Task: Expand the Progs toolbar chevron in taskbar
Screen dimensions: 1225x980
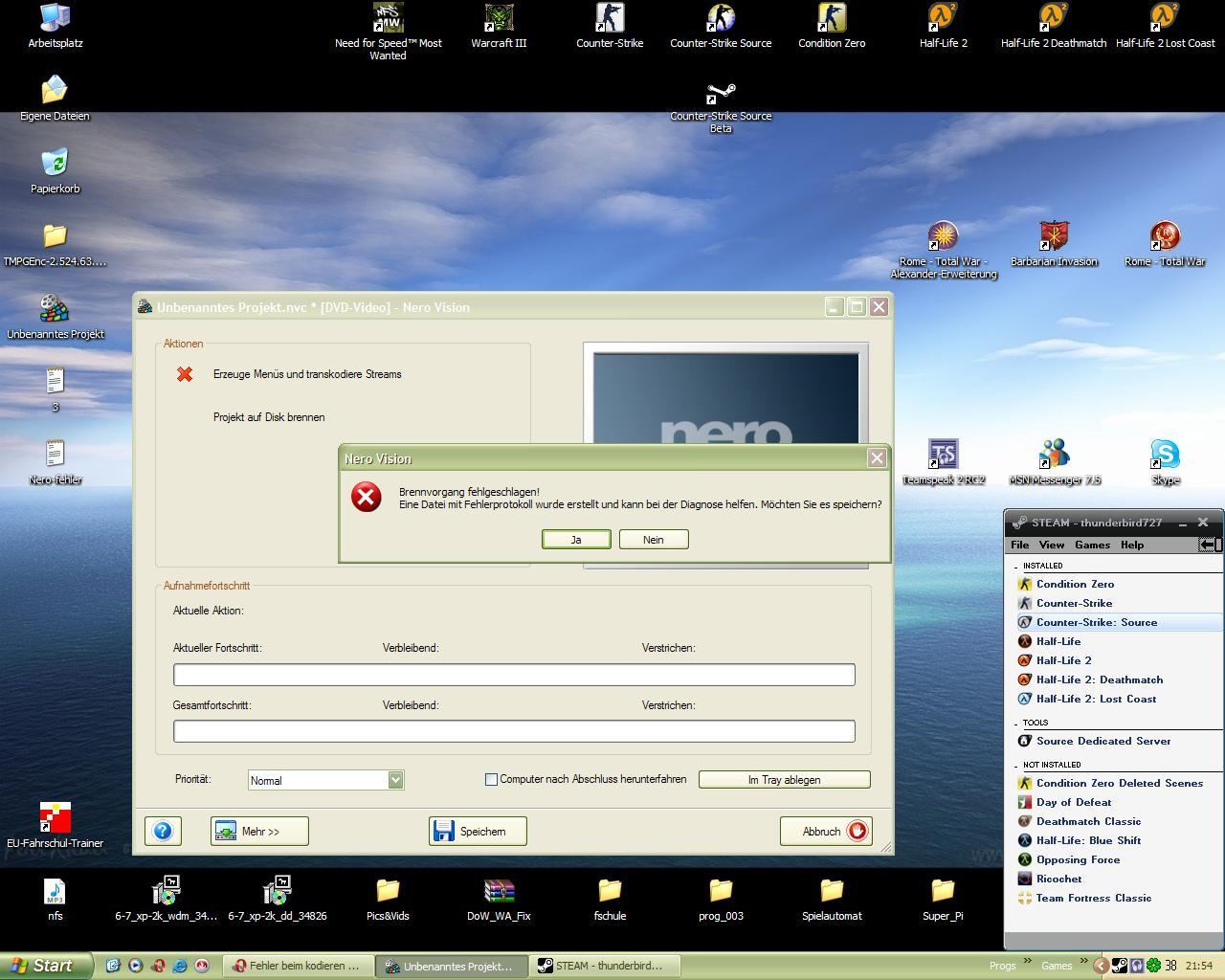Action: [x=1029, y=961]
